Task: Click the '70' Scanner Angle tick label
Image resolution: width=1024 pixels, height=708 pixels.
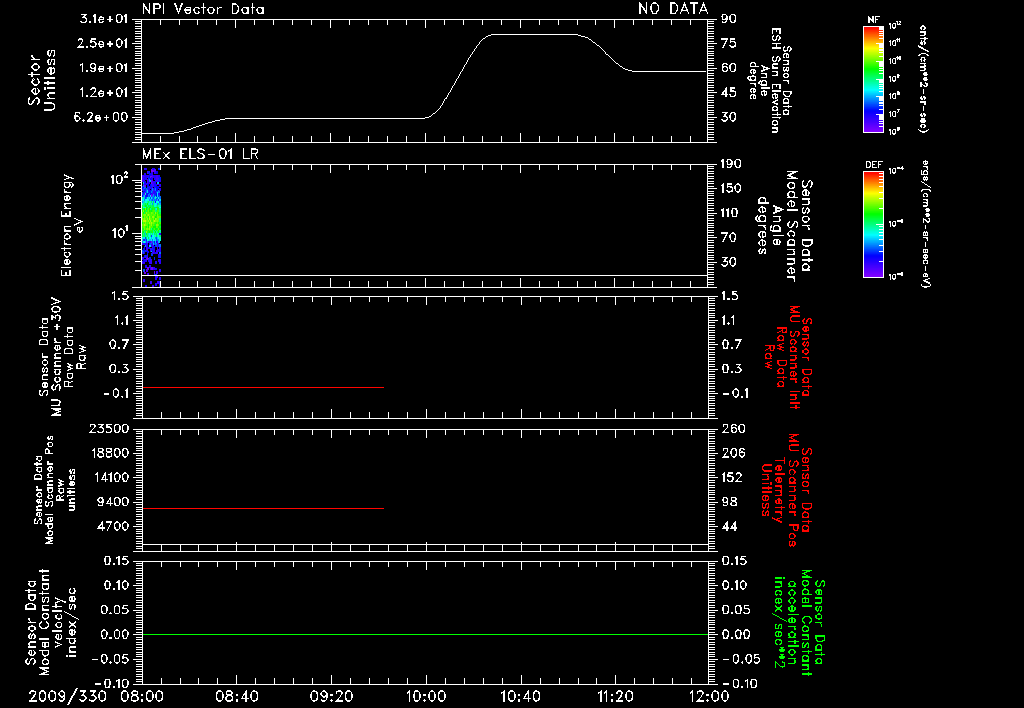Action: 729,238
